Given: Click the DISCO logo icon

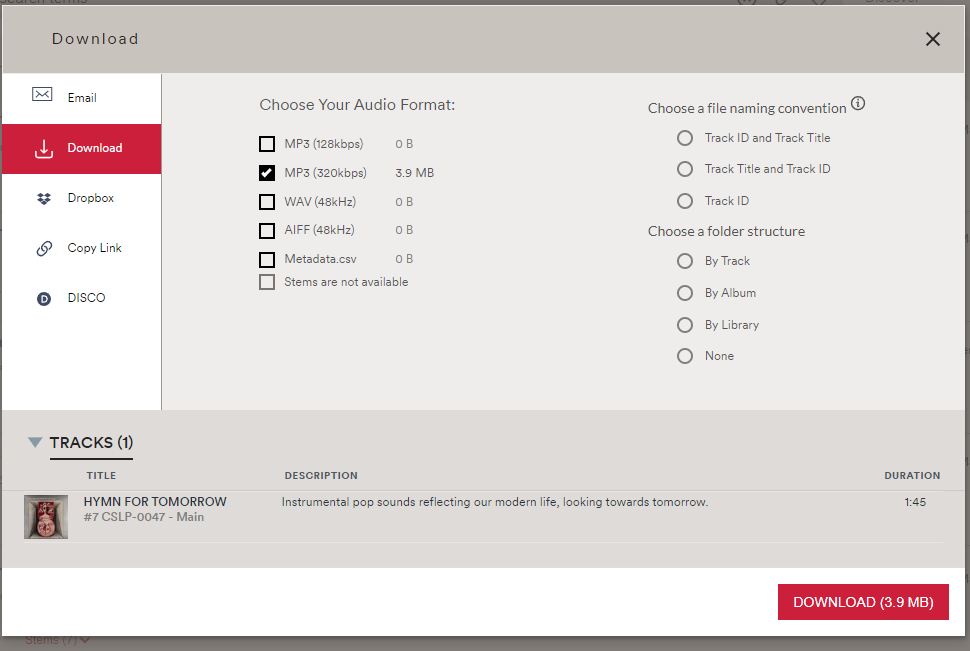Looking at the screenshot, I should tap(44, 299).
